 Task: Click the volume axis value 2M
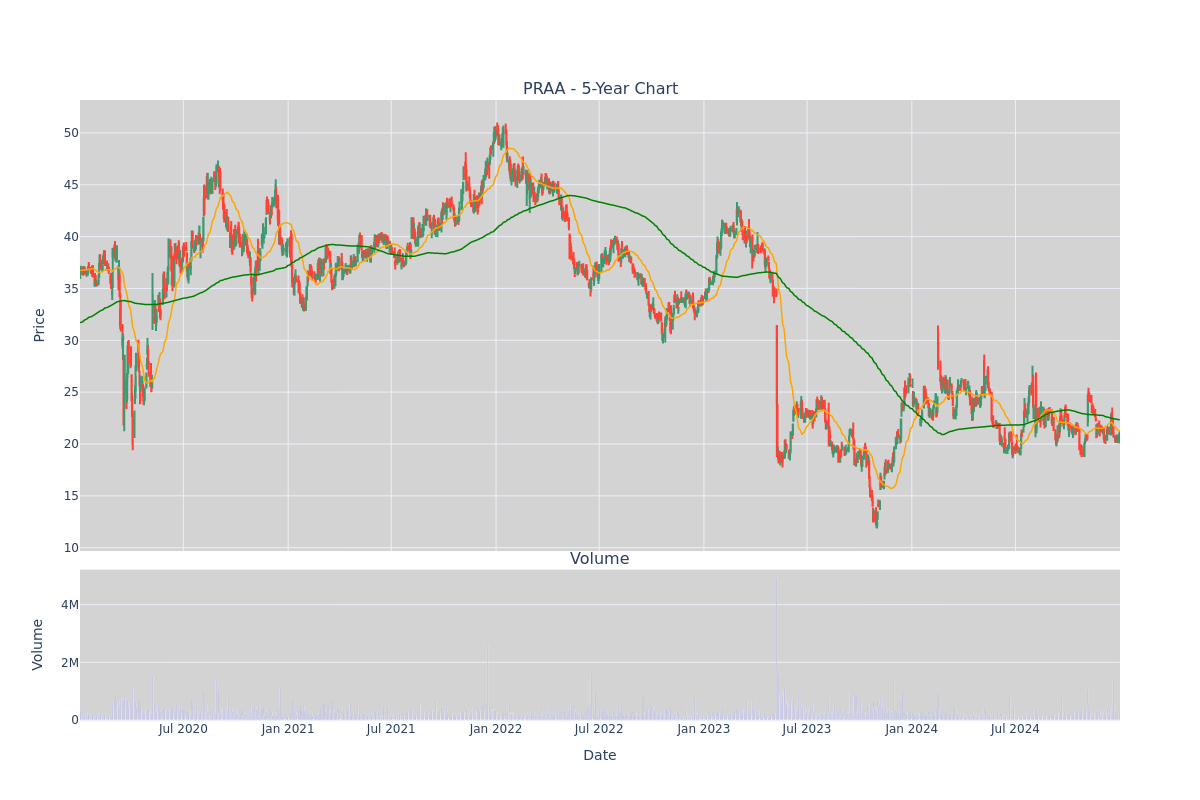[x=70, y=662]
